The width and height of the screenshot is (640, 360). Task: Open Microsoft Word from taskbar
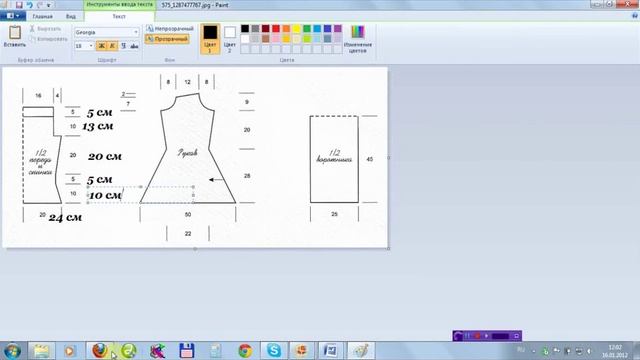331,351
